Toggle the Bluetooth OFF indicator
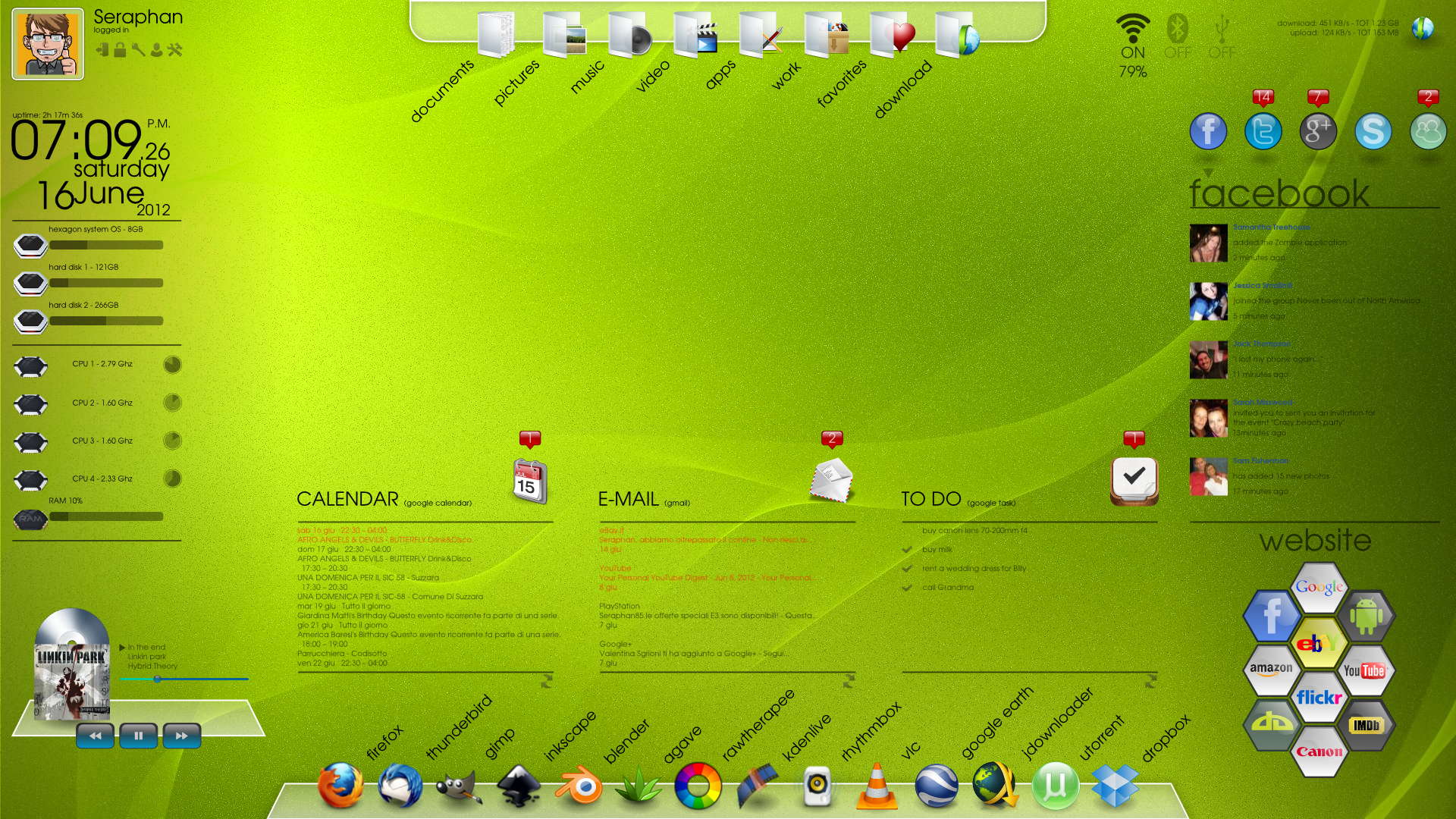 (1178, 36)
